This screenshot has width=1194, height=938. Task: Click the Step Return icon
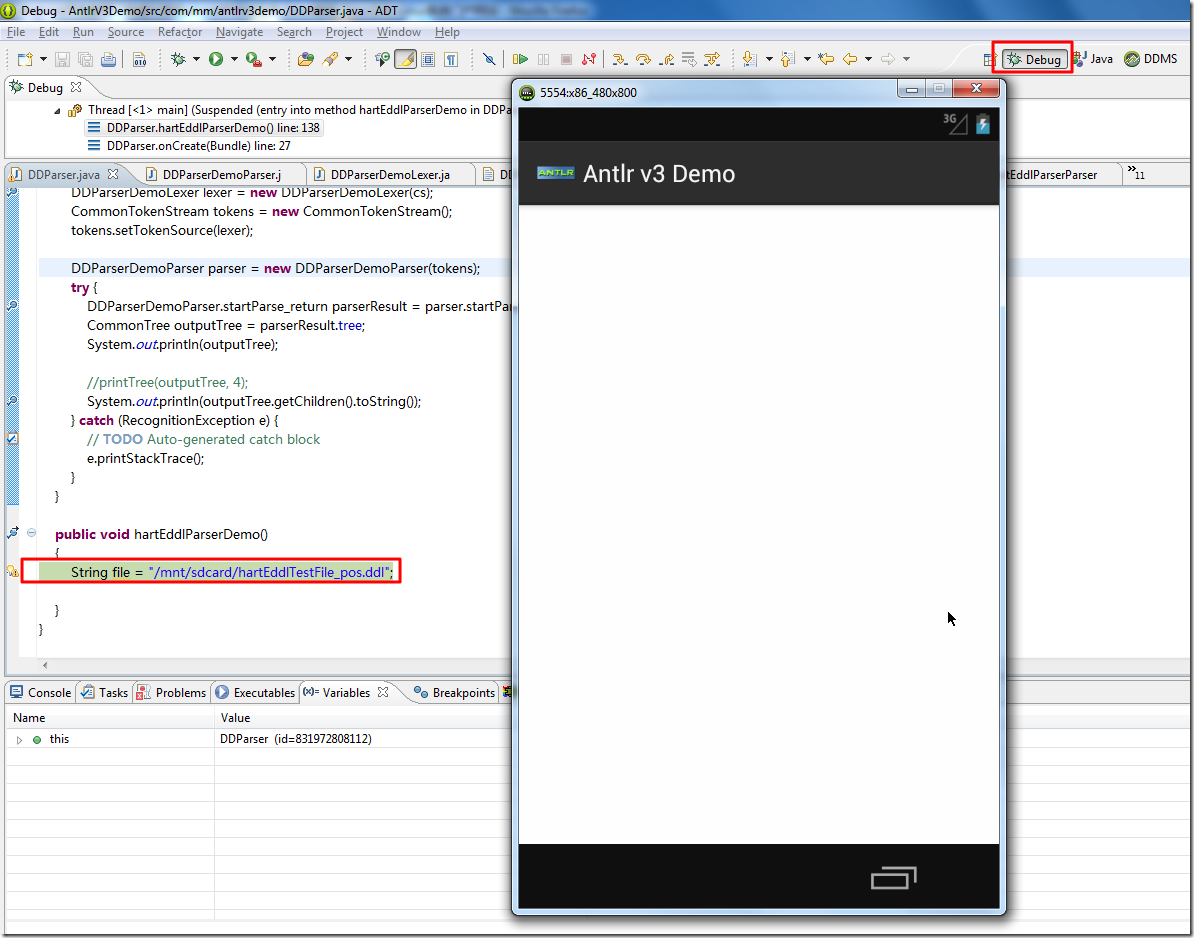pos(666,59)
